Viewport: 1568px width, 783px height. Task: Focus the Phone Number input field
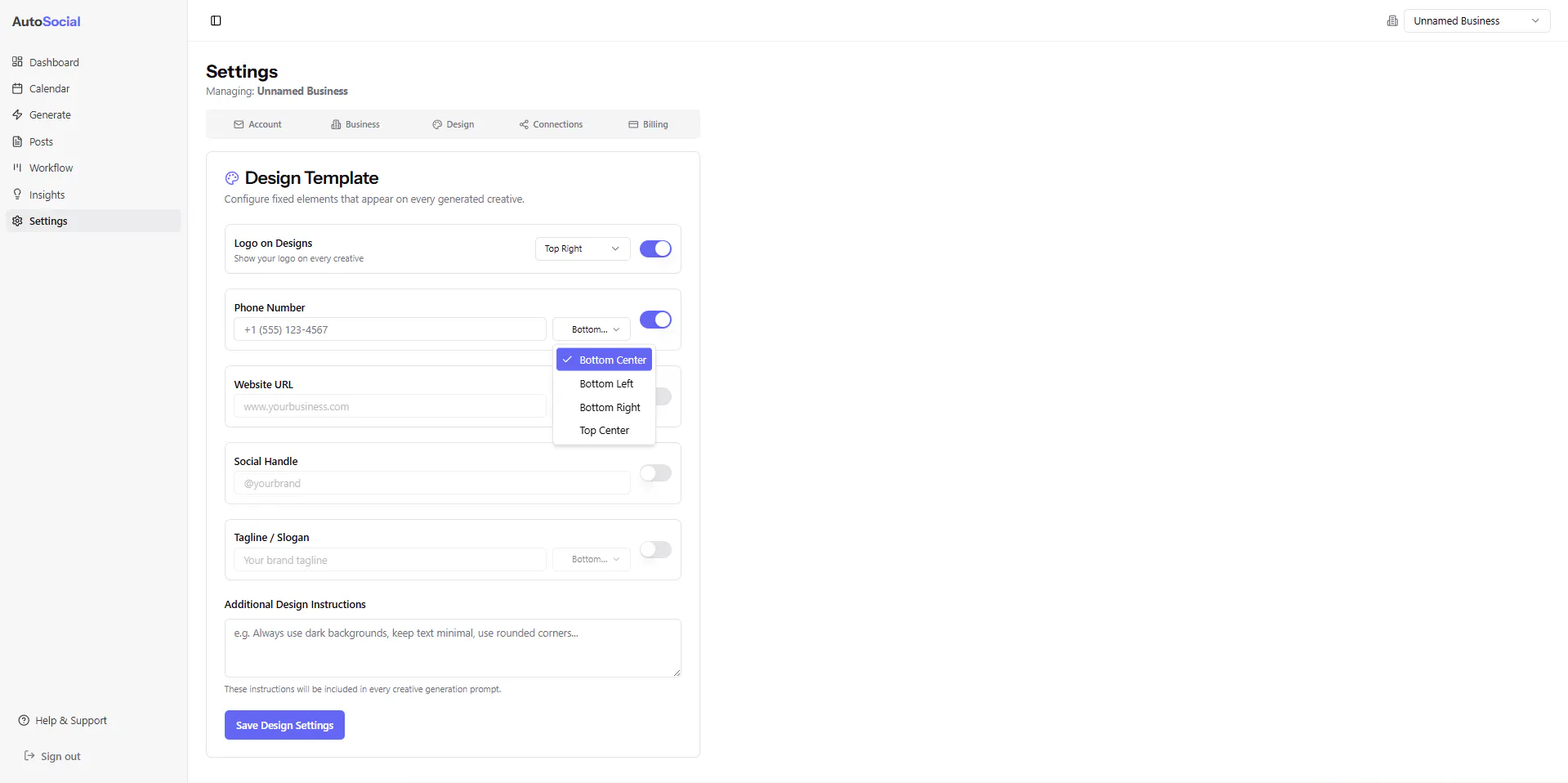390,329
